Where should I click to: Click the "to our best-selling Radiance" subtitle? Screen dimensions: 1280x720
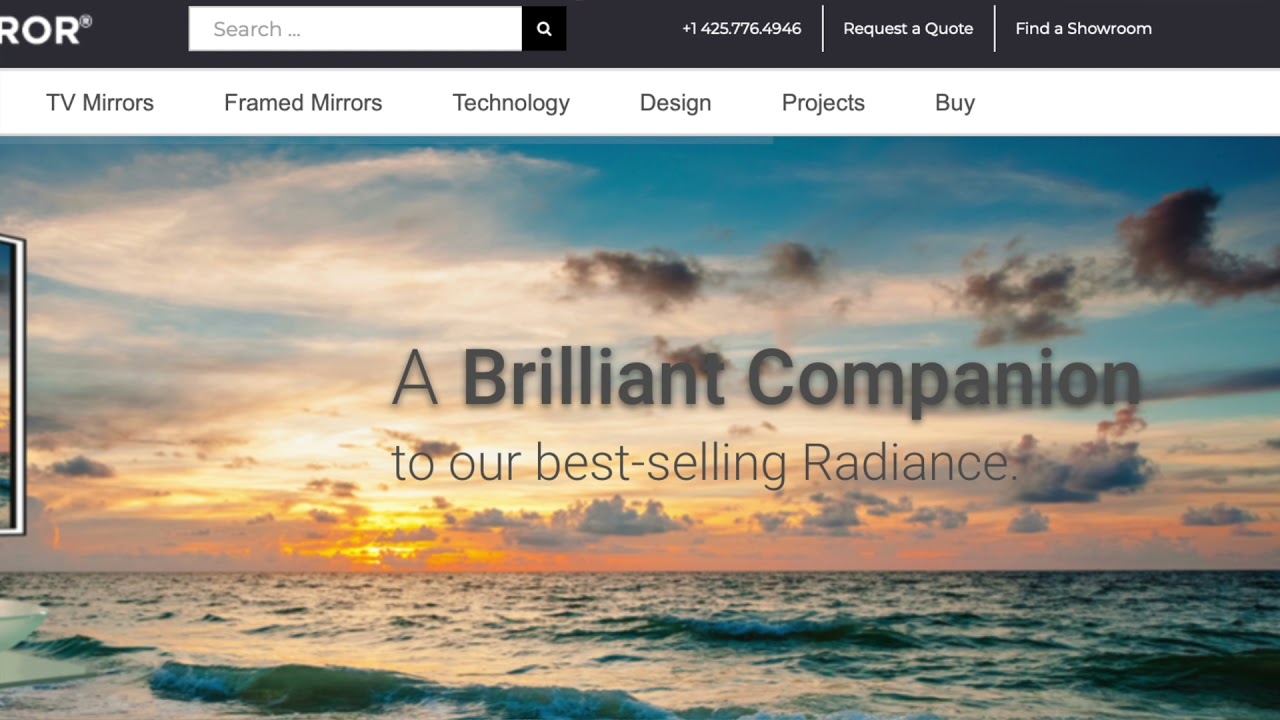tap(704, 463)
